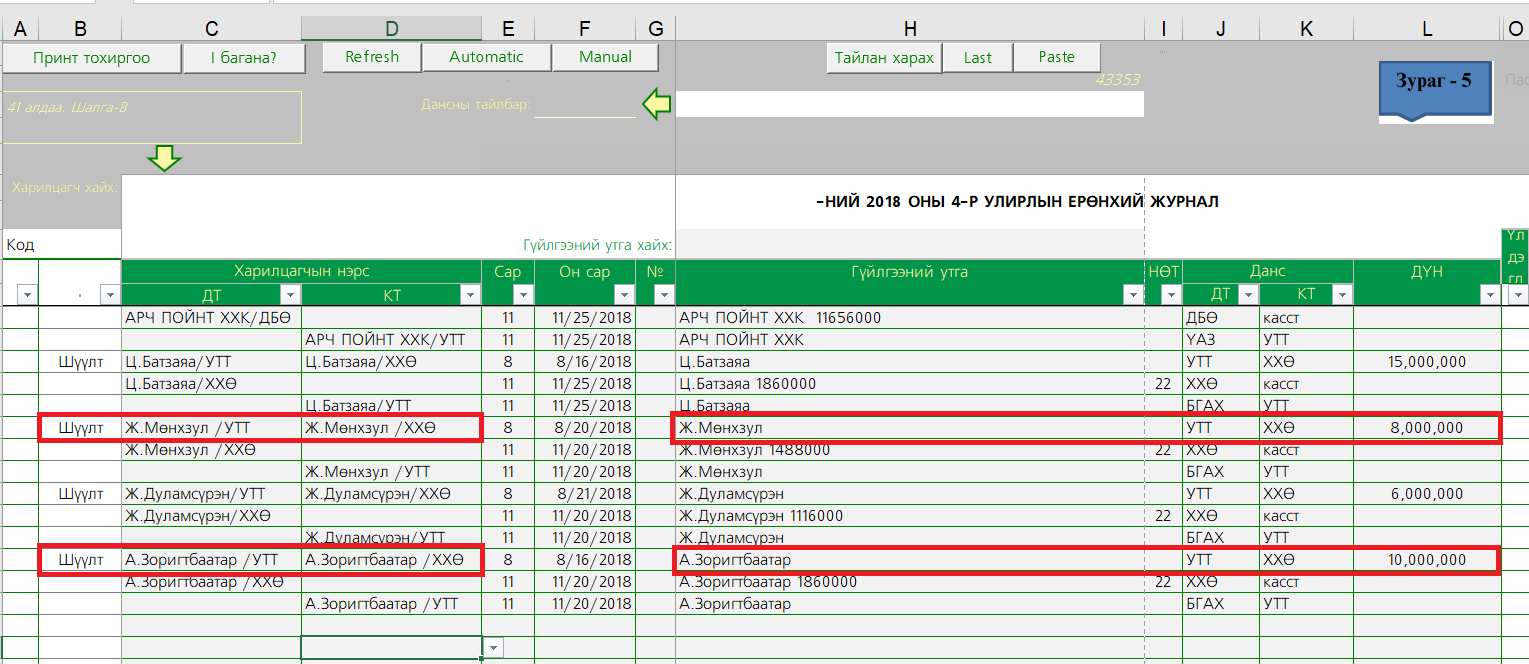
Task: Open filter for Харилцагчийн нэрс КТ column
Action: [x=469, y=294]
